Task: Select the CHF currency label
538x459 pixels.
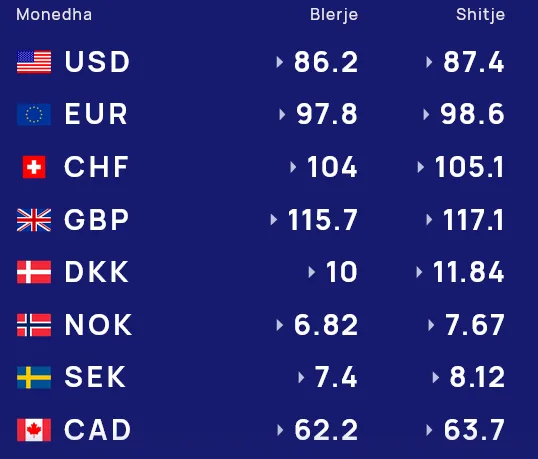Action: 96,167
